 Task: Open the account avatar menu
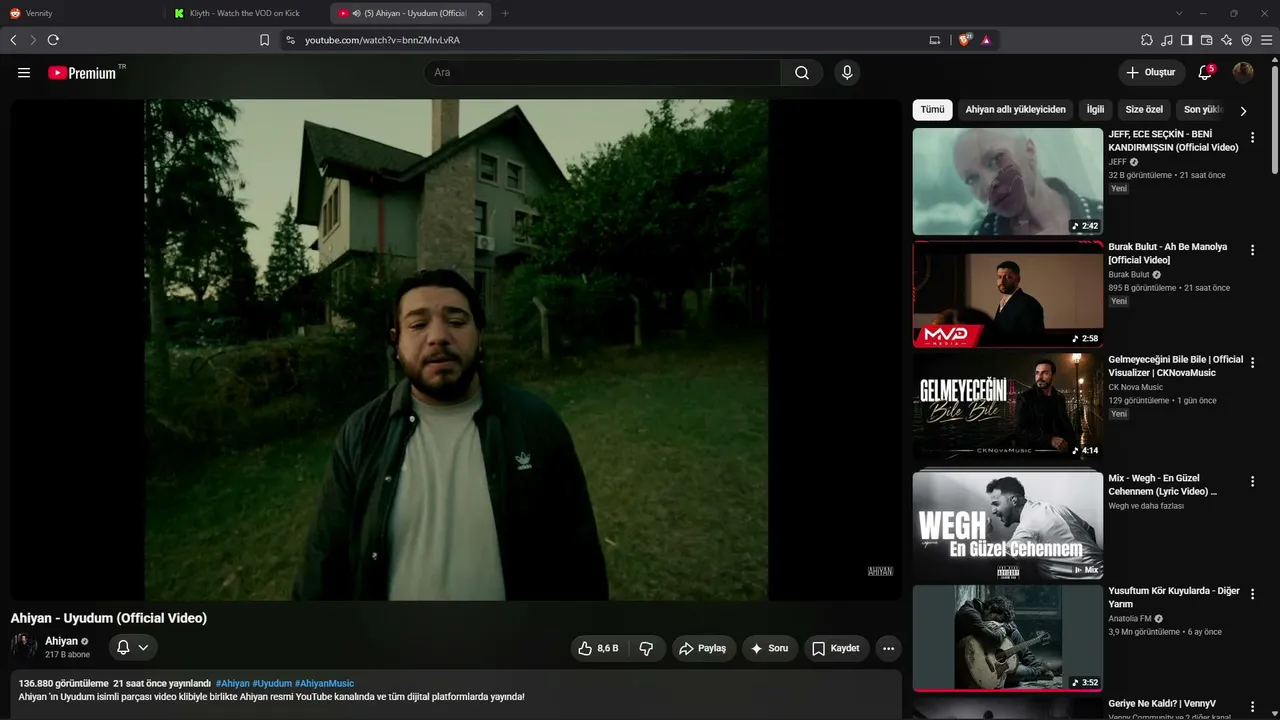point(1243,73)
